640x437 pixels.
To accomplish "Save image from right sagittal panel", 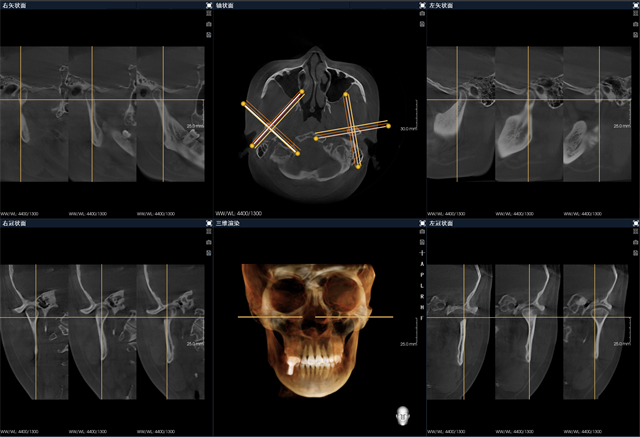I will (x=209, y=35).
